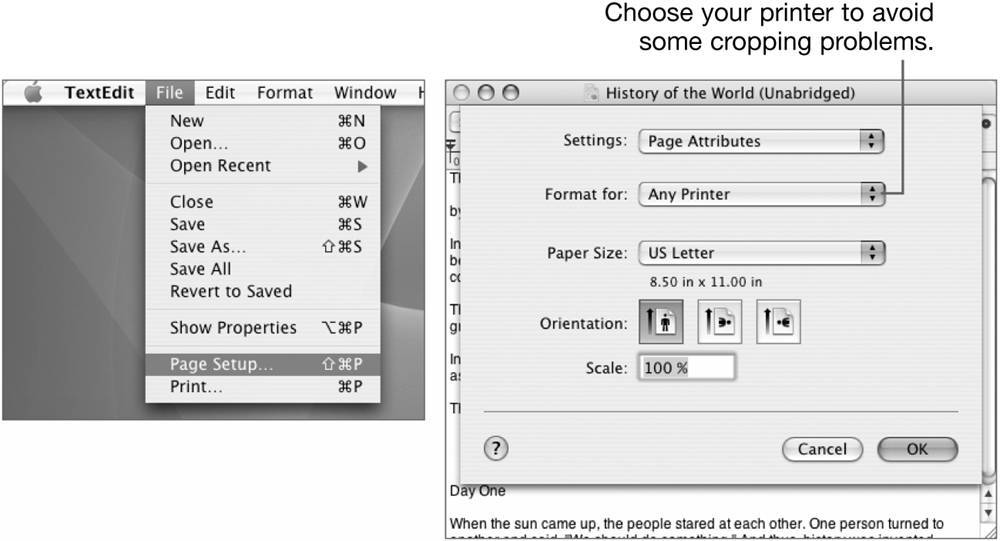The image size is (1000, 541).
Task: Click the '8.50 in x 11.00 in' text
Action: coord(705,282)
